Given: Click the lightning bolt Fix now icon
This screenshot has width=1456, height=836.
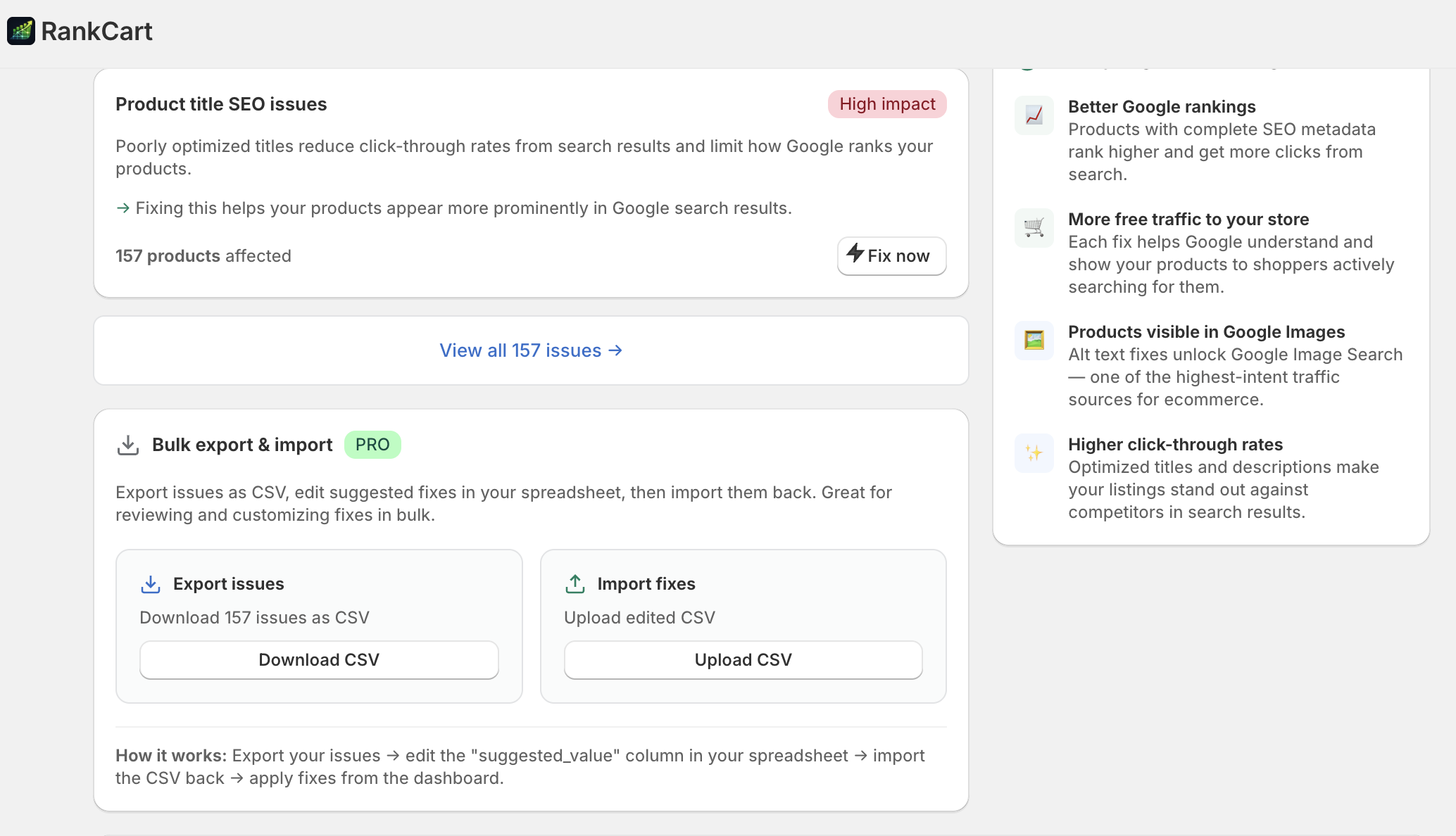Looking at the screenshot, I should pyautogui.click(x=855, y=253).
